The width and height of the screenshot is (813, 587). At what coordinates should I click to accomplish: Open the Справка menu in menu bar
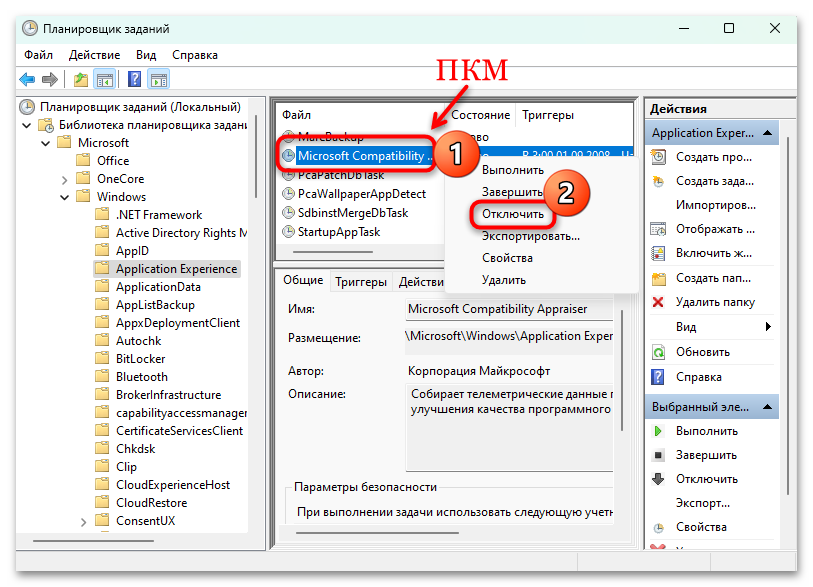pos(195,55)
